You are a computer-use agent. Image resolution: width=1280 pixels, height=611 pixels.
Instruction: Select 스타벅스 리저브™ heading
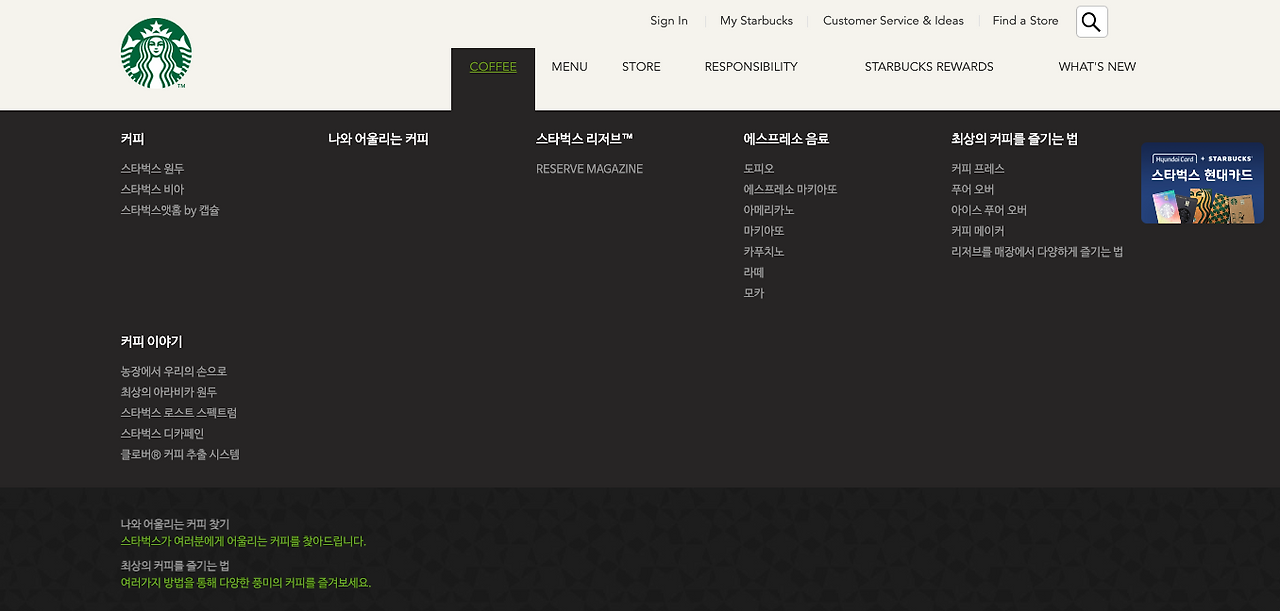[x=584, y=139]
